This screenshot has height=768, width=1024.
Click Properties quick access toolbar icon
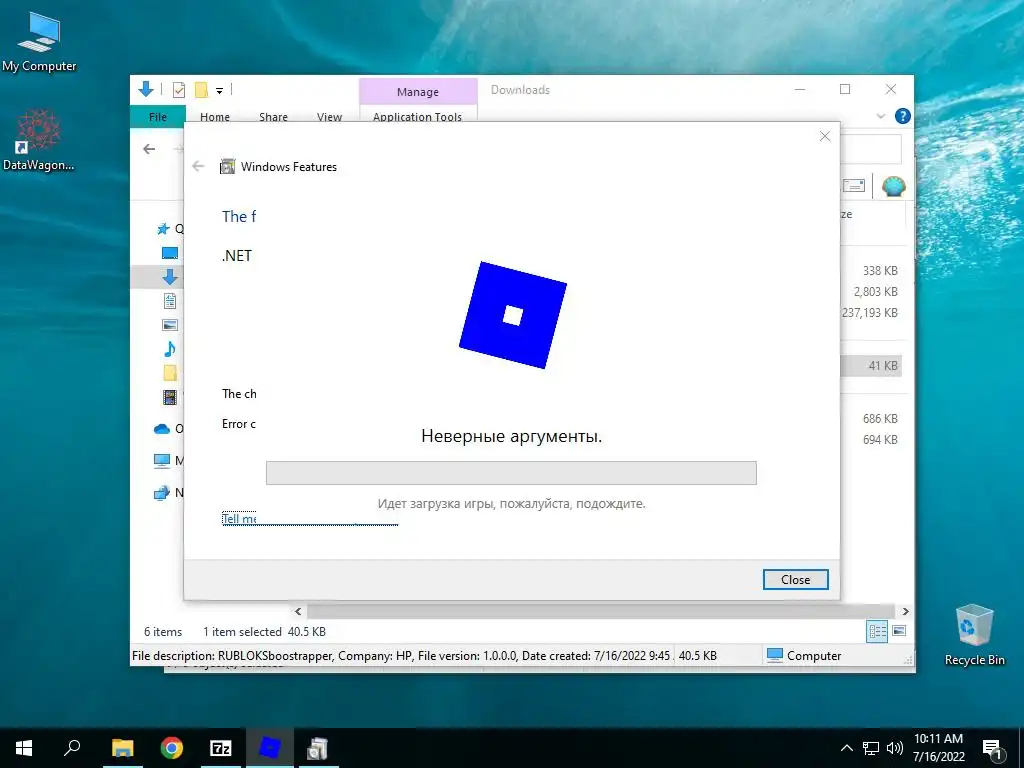coord(178,90)
